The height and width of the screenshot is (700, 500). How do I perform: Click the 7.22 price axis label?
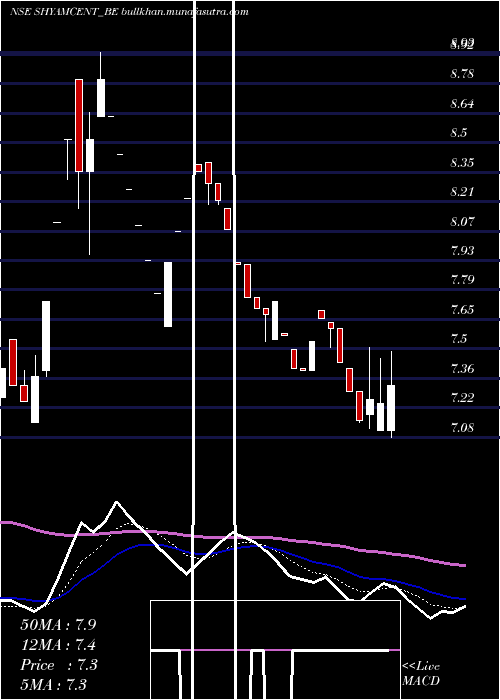click(x=462, y=398)
